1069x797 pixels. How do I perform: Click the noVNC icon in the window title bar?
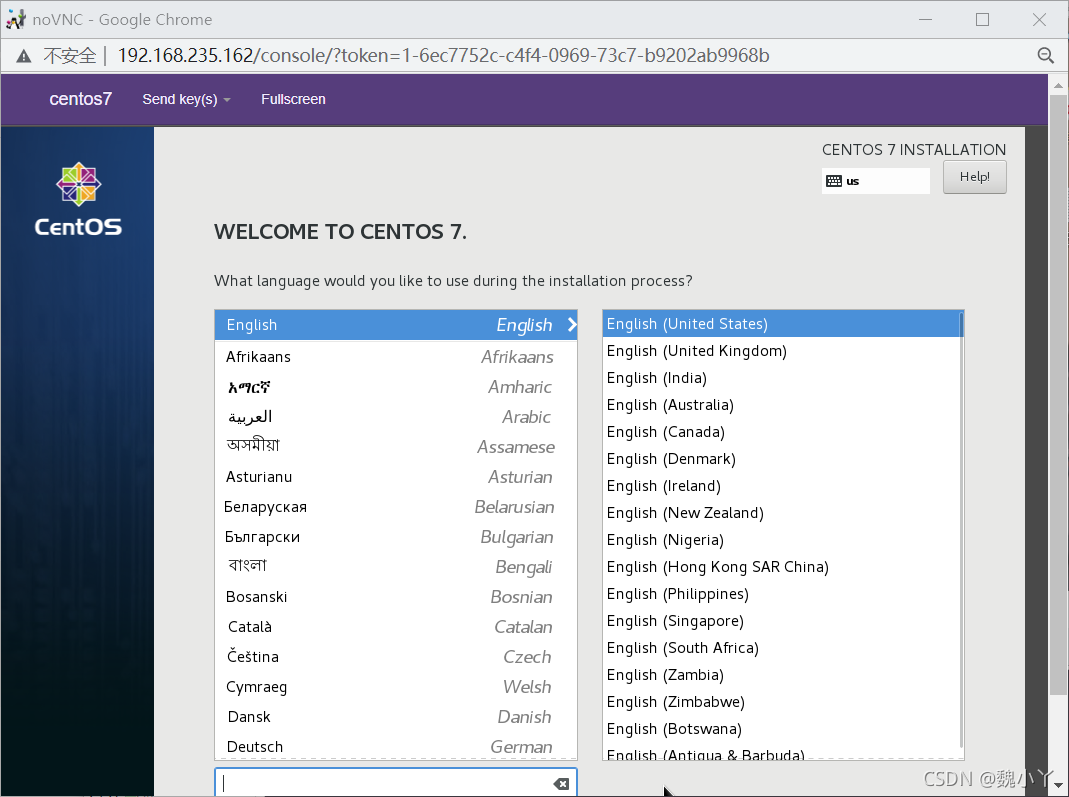(15, 20)
